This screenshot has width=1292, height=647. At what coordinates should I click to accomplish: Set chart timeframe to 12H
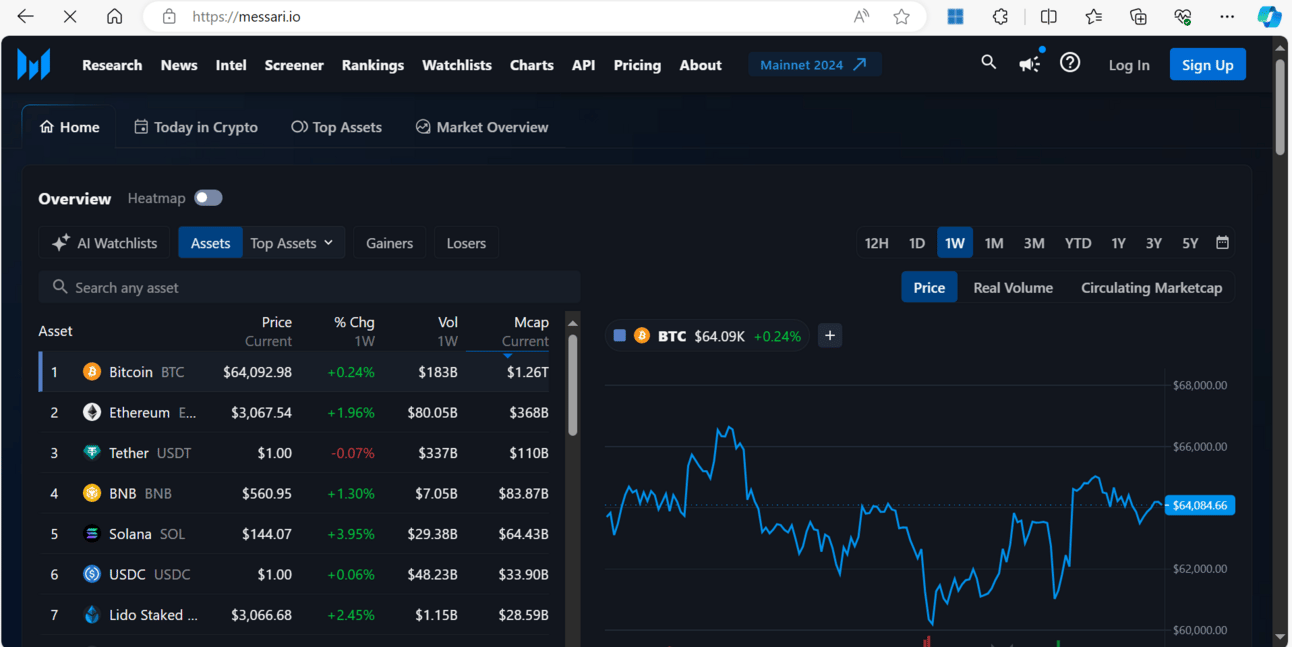[x=877, y=243]
